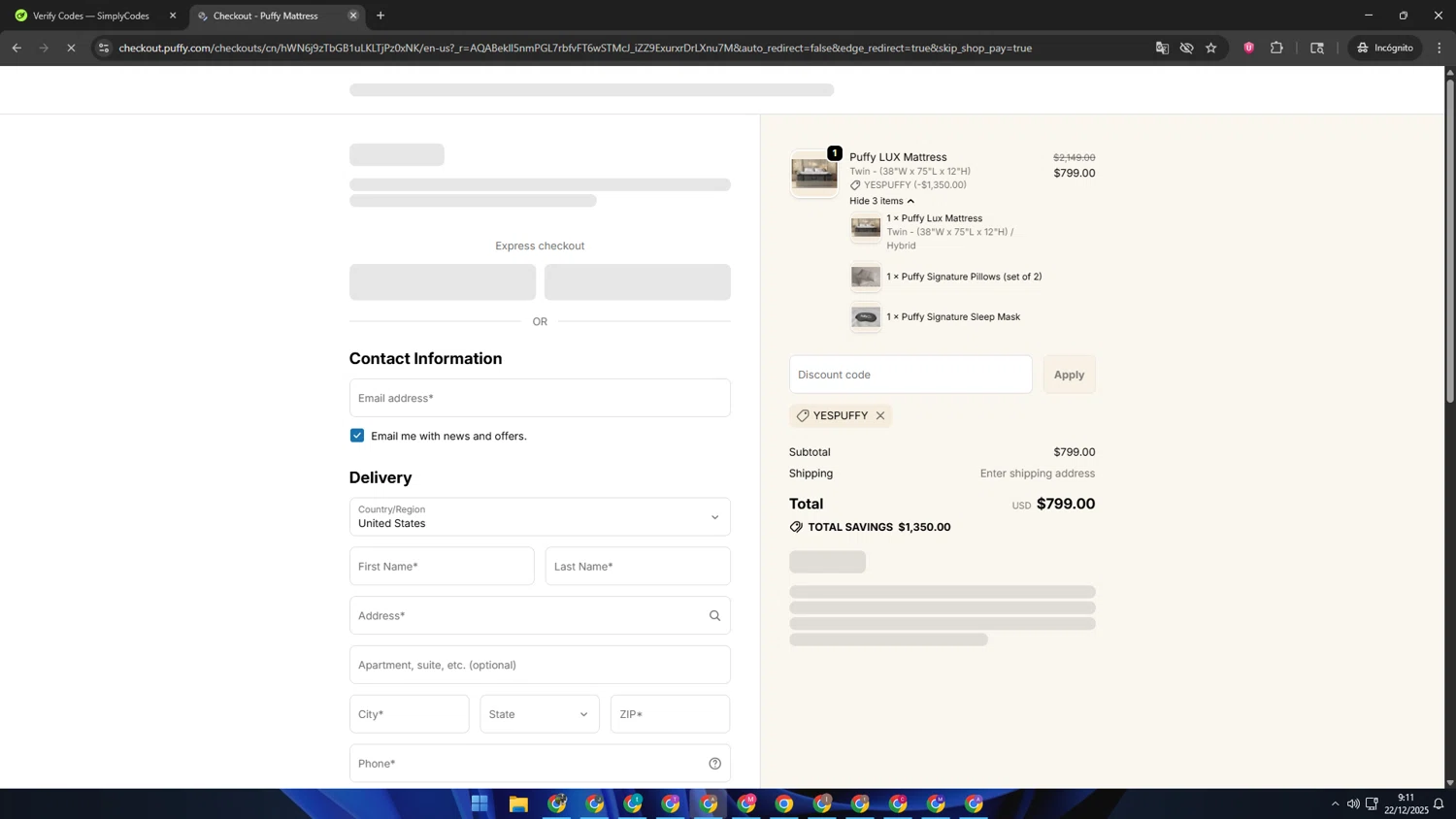Image resolution: width=1456 pixels, height=819 pixels.
Task: Open the State dropdown
Action: pyautogui.click(x=540, y=714)
